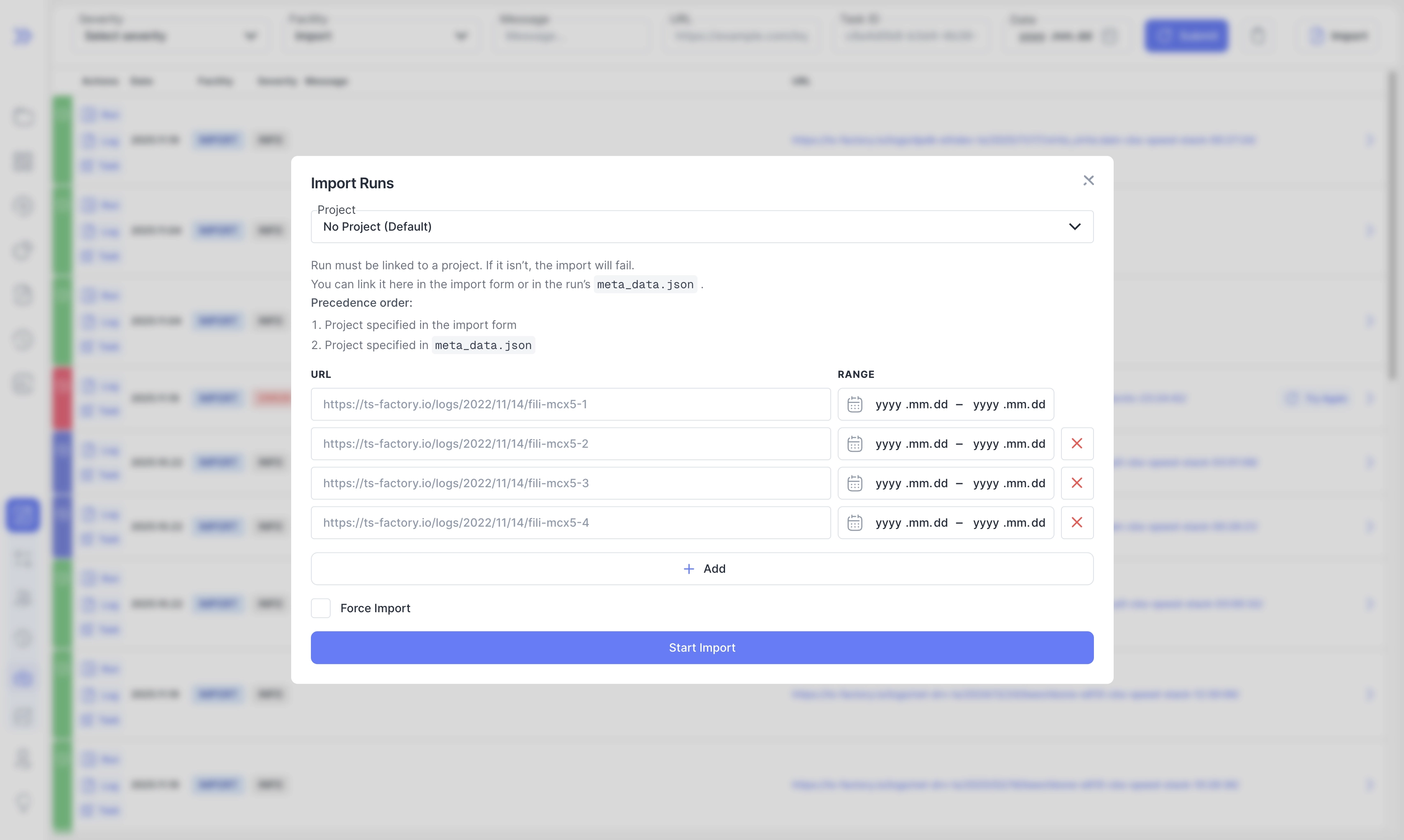The width and height of the screenshot is (1404, 840).
Task: Click the plus icon beside Add
Action: (x=688, y=569)
